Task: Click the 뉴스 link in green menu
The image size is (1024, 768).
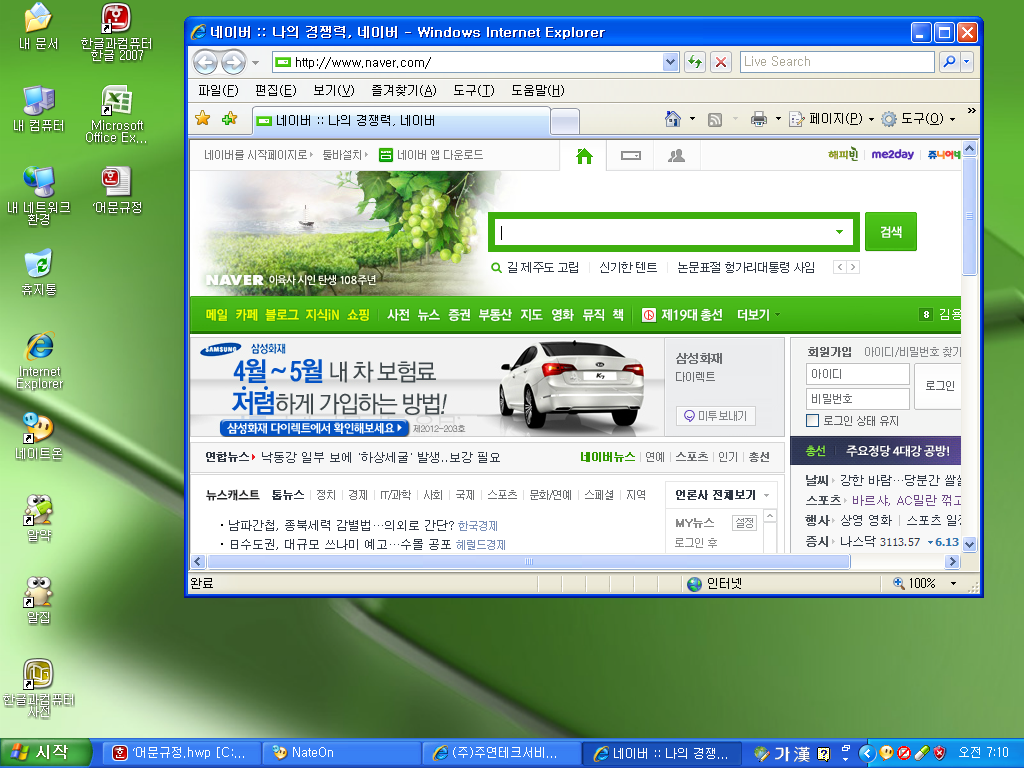Action: click(428, 315)
